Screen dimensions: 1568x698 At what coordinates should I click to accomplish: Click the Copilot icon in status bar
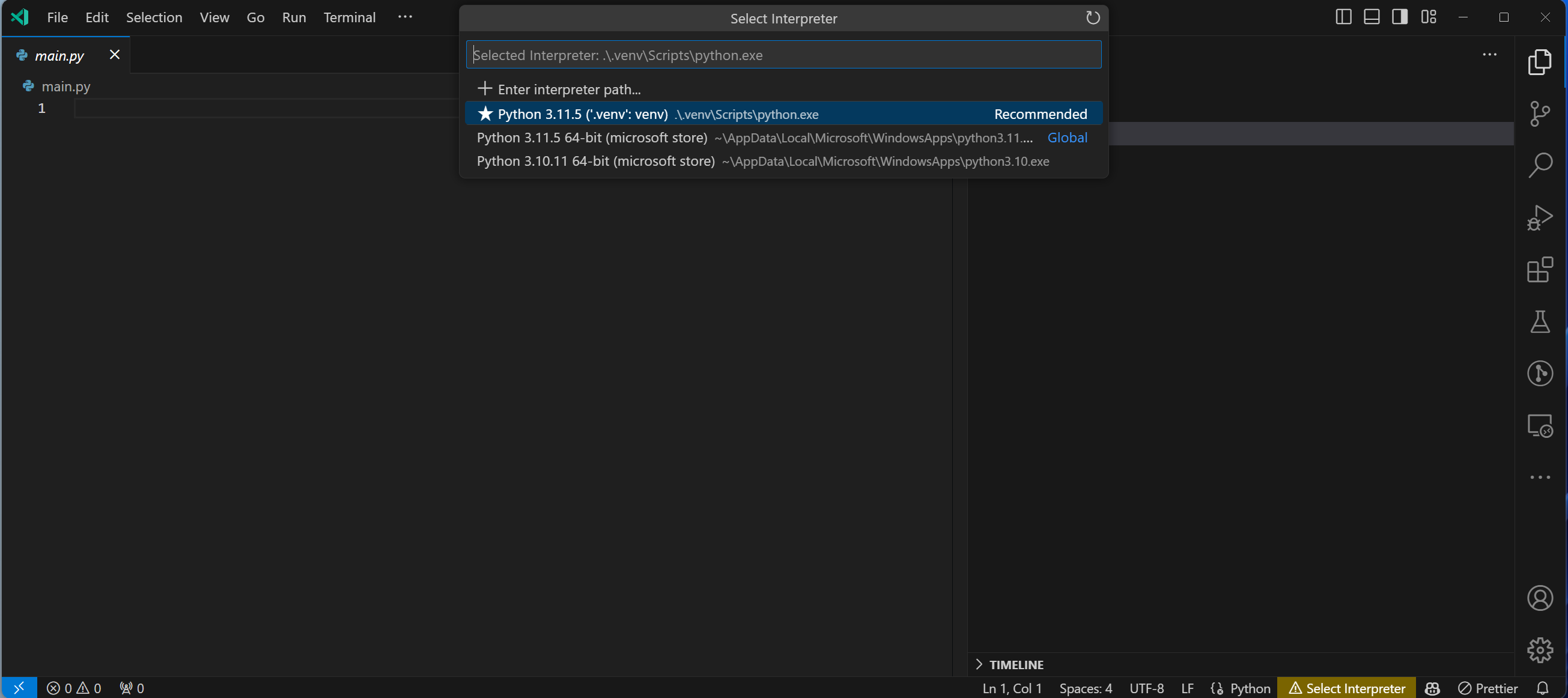[x=1432, y=688]
